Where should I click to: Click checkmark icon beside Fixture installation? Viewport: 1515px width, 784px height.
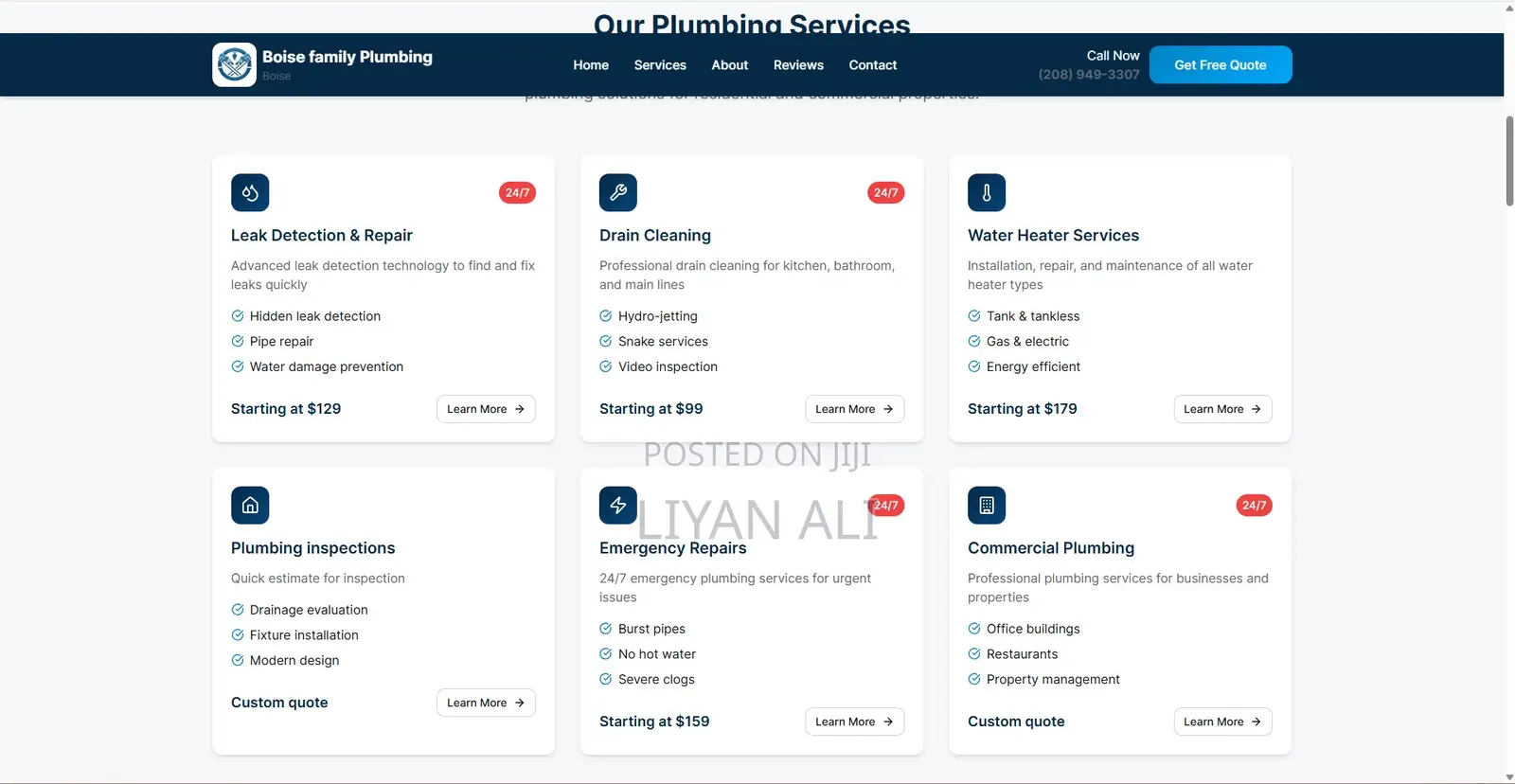coord(238,634)
